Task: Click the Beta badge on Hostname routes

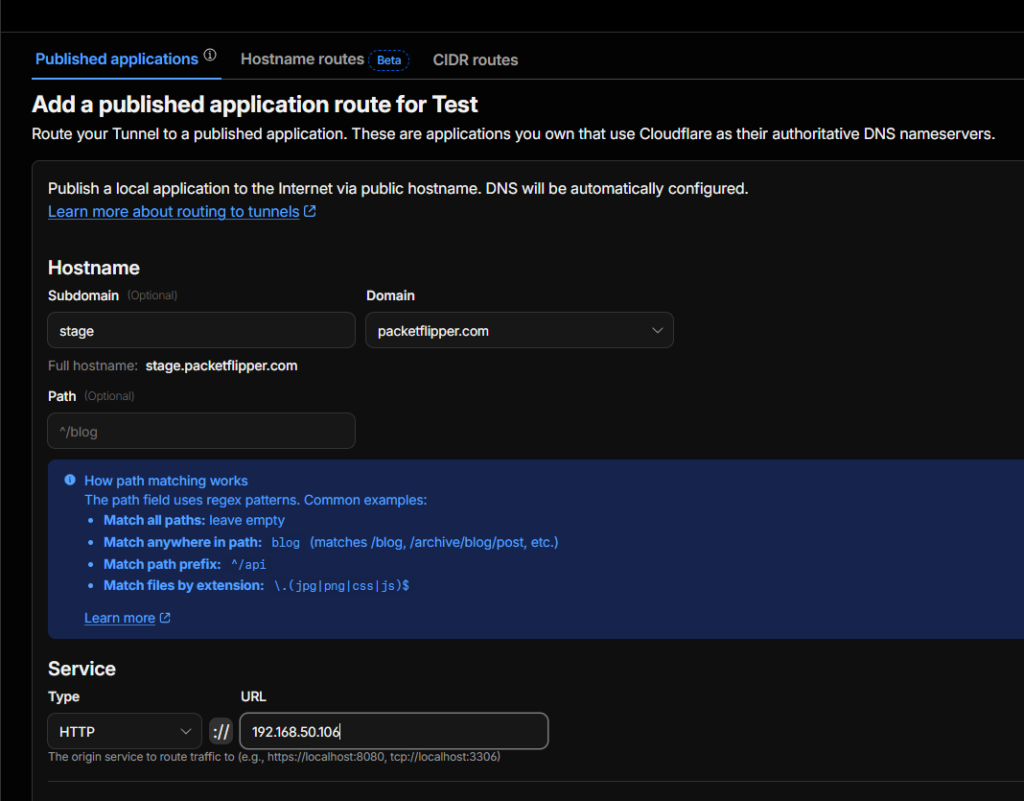Action: (x=389, y=60)
